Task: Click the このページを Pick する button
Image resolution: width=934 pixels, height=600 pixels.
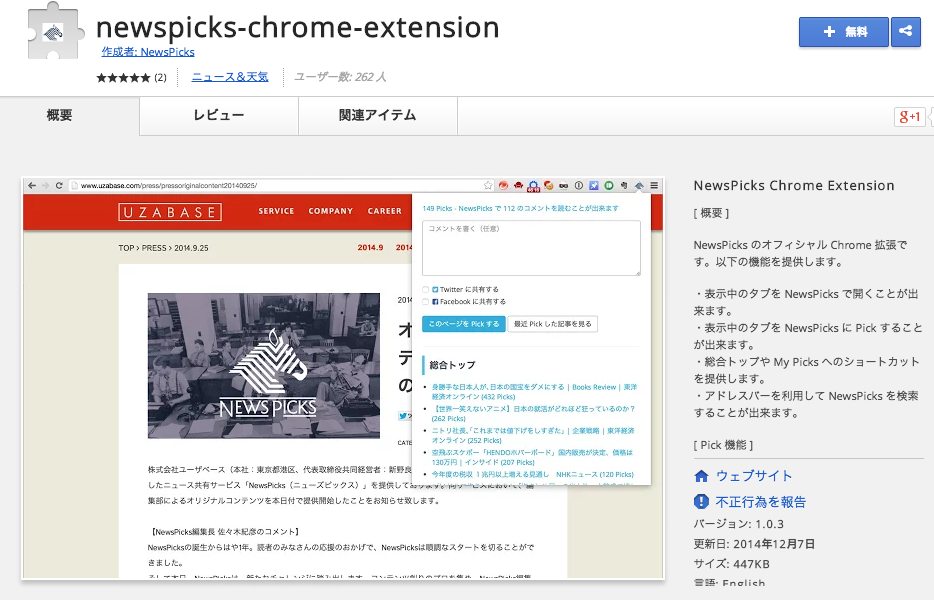Action: point(464,324)
